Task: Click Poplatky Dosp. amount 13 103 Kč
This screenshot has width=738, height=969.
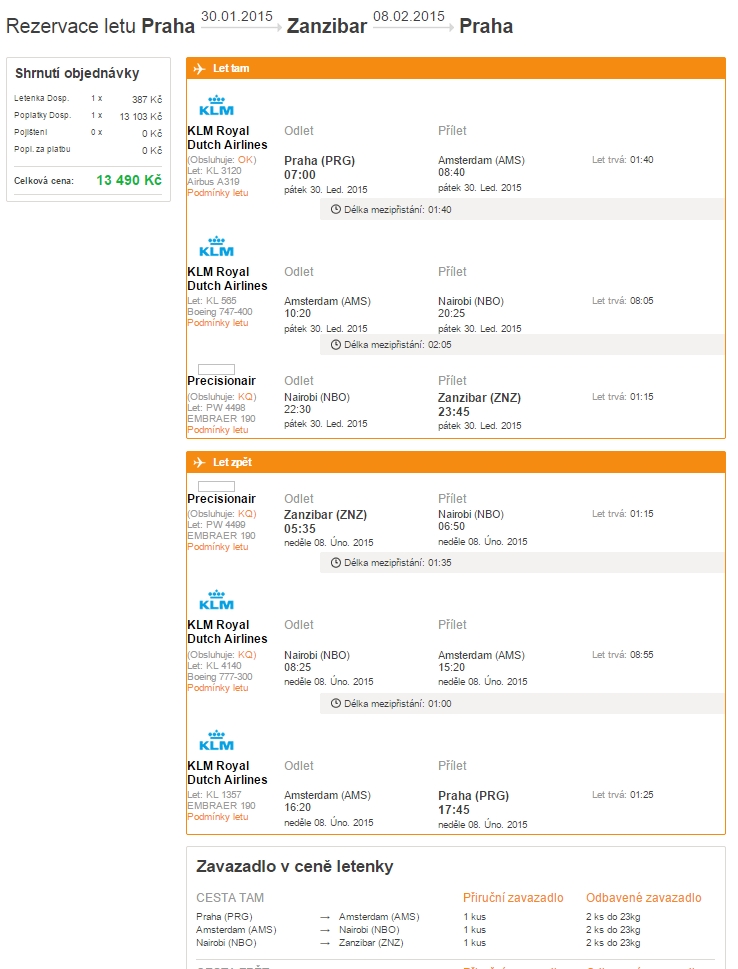Action: pyautogui.click(x=141, y=117)
